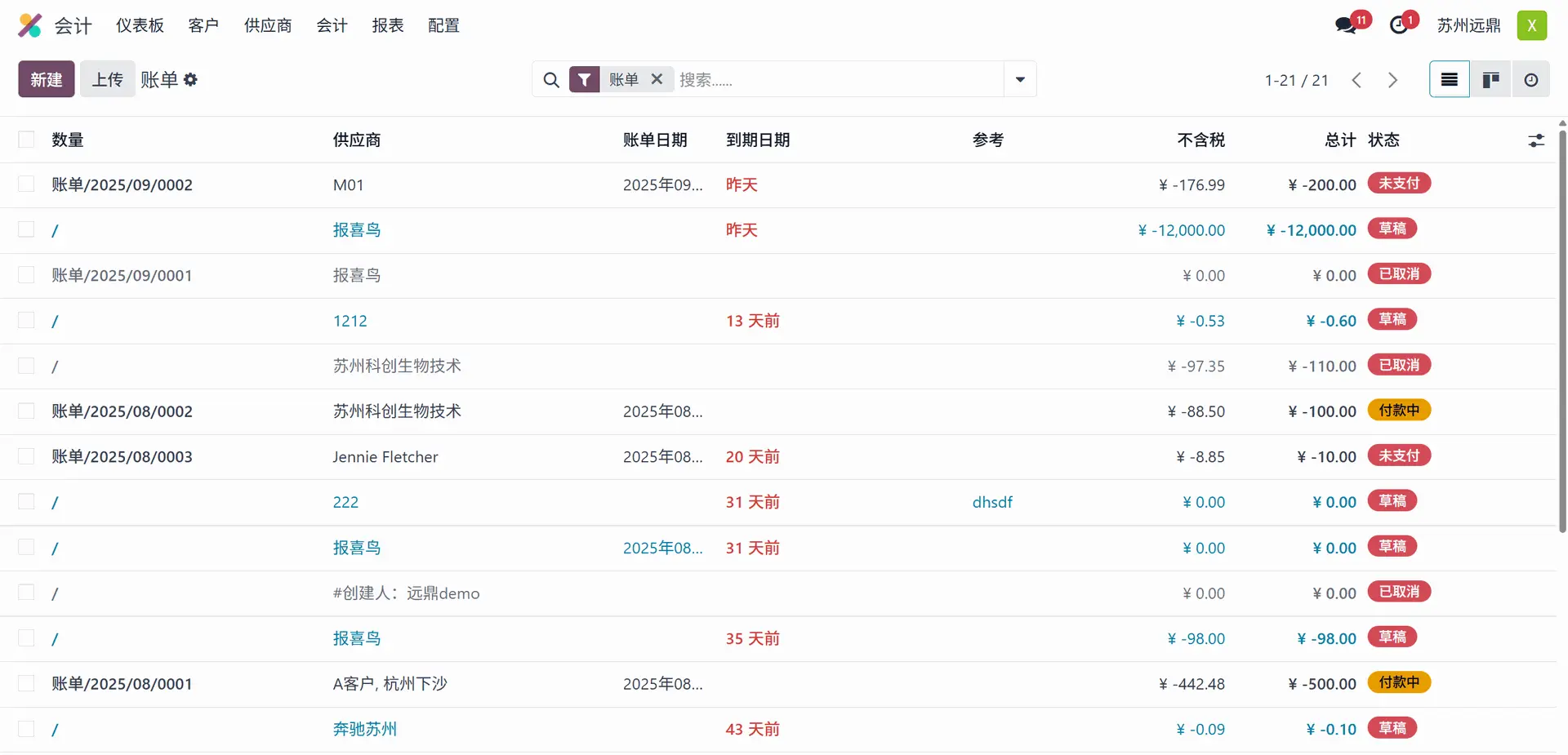Open the messages chat icon

point(1345,25)
